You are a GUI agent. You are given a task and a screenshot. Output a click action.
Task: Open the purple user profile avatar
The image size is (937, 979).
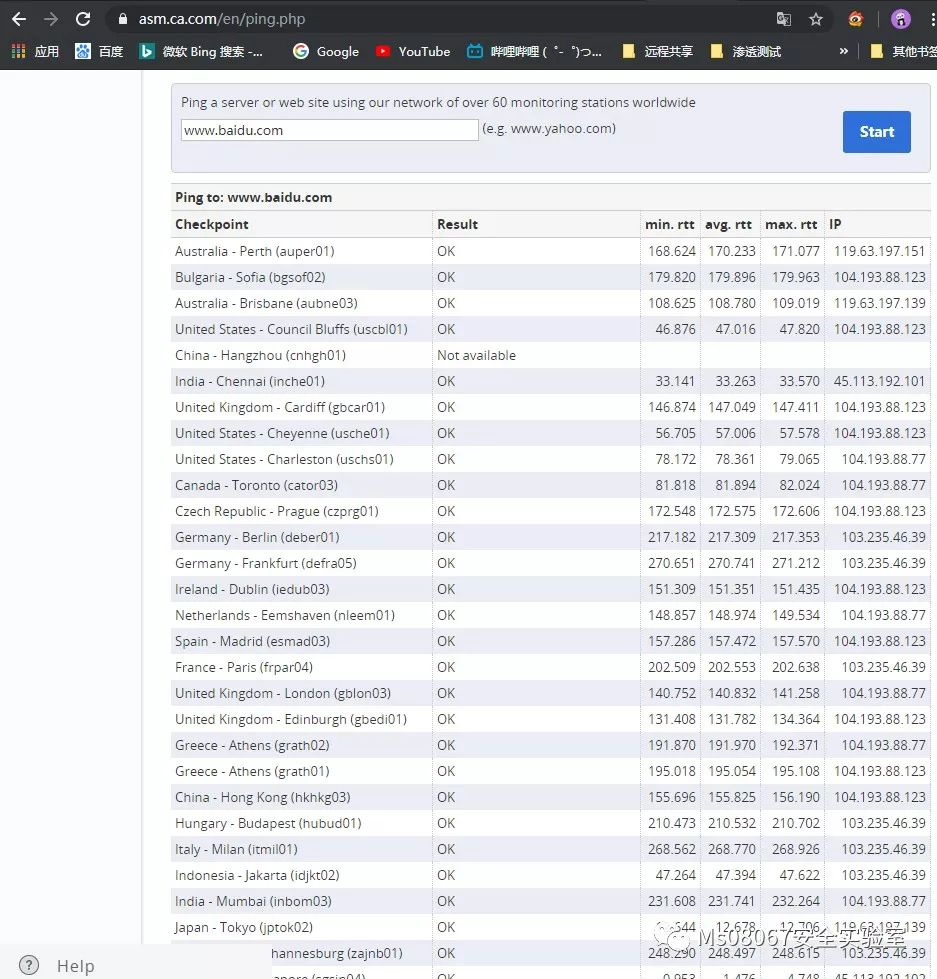(x=900, y=19)
